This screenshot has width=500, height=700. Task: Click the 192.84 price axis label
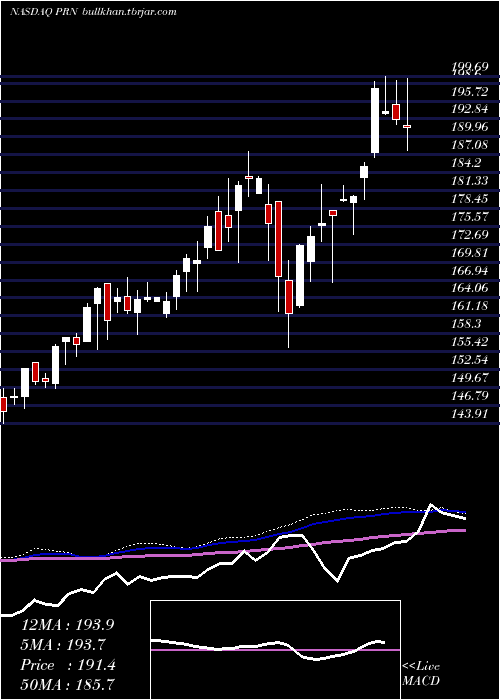pyautogui.click(x=471, y=109)
